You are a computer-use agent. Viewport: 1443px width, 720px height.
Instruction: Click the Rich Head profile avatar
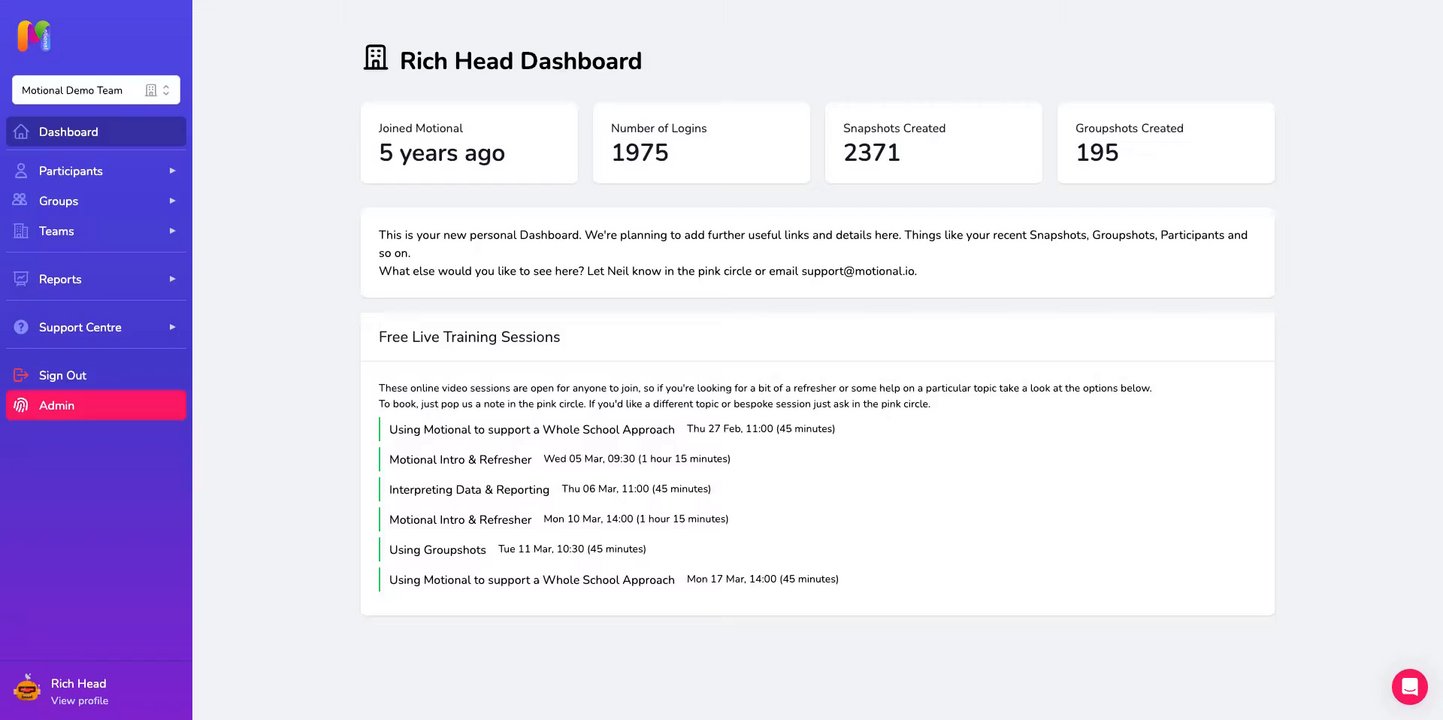pos(27,688)
